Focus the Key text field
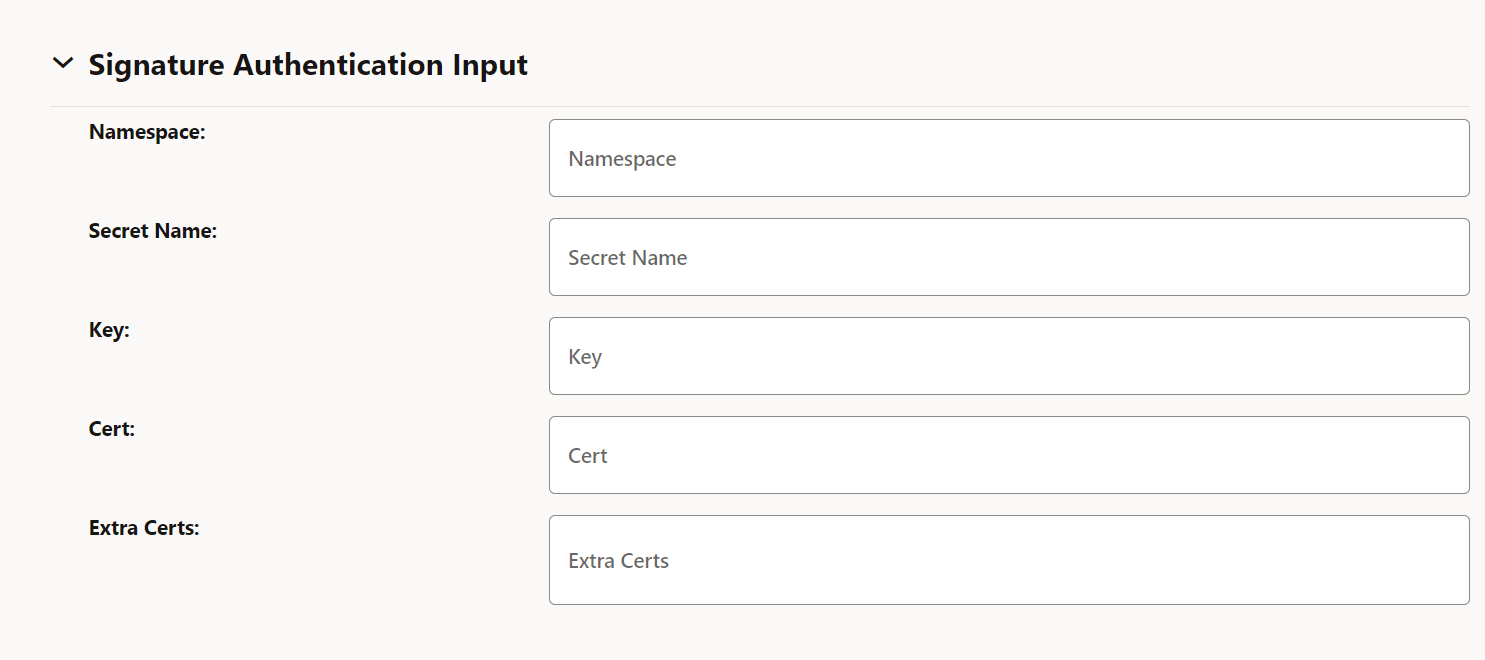The image size is (1485, 660). point(1008,356)
